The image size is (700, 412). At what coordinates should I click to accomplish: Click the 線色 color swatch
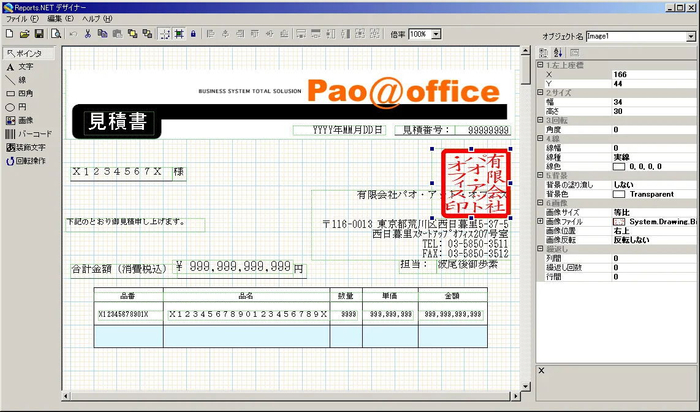pos(619,166)
